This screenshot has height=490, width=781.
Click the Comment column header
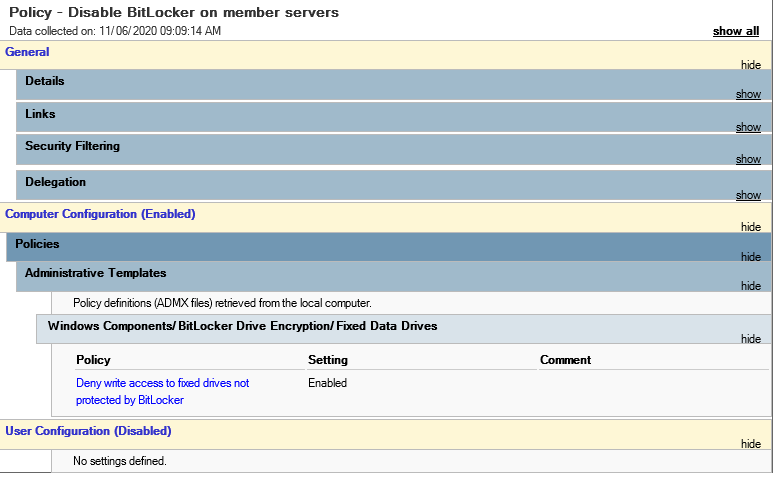pos(565,360)
